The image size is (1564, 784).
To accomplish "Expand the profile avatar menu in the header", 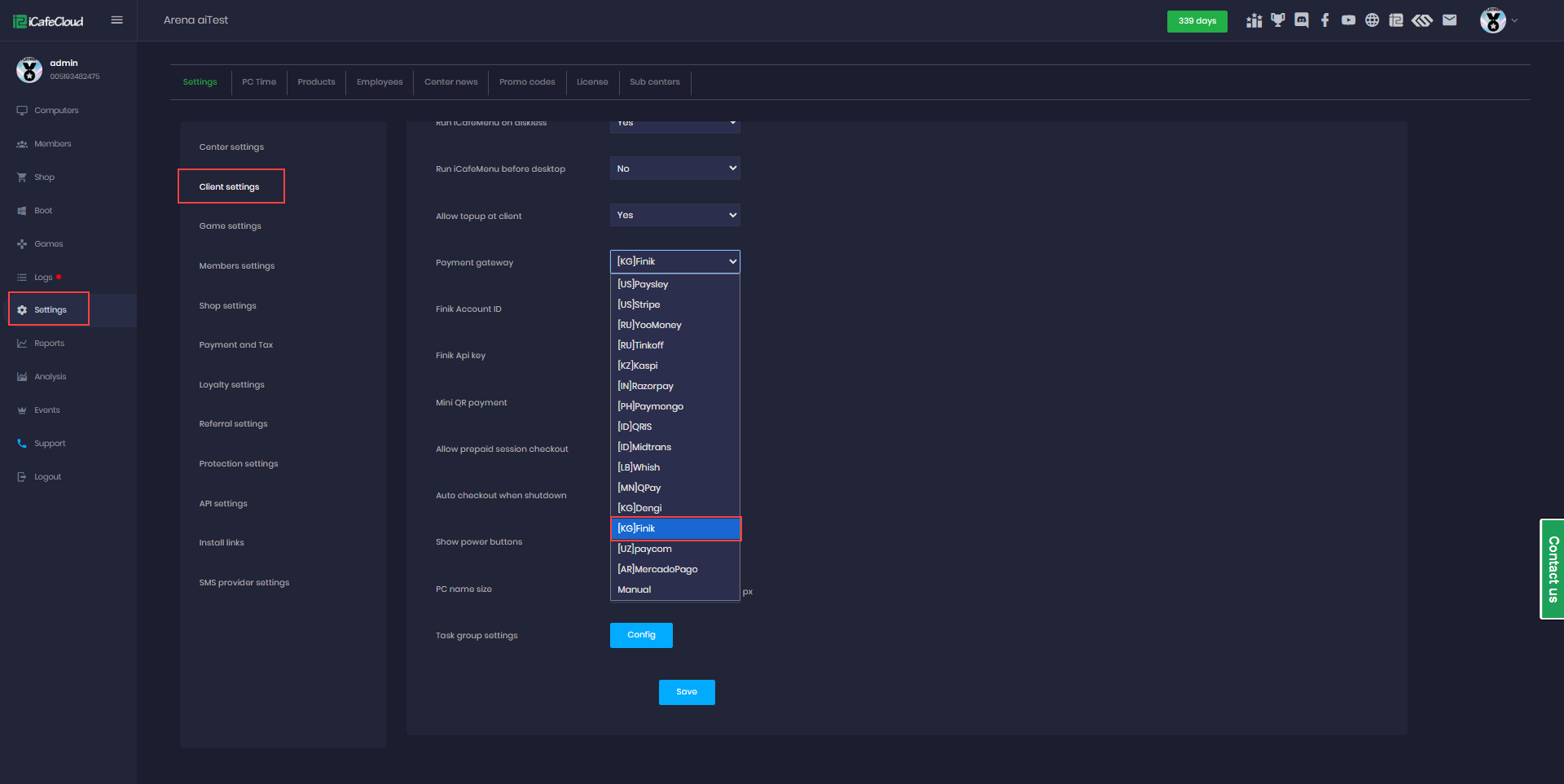I will [1498, 20].
